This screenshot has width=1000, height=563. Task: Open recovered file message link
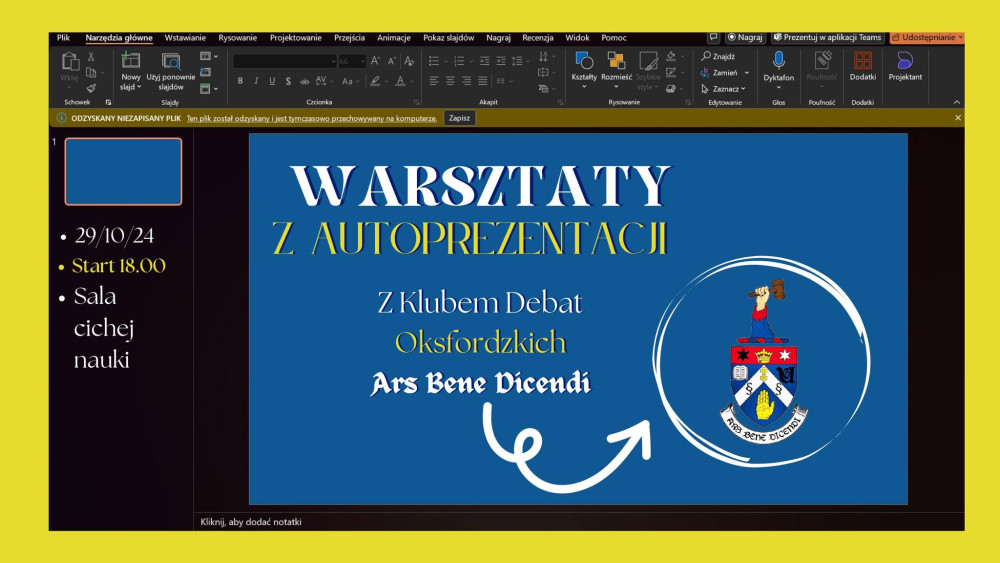pyautogui.click(x=312, y=118)
